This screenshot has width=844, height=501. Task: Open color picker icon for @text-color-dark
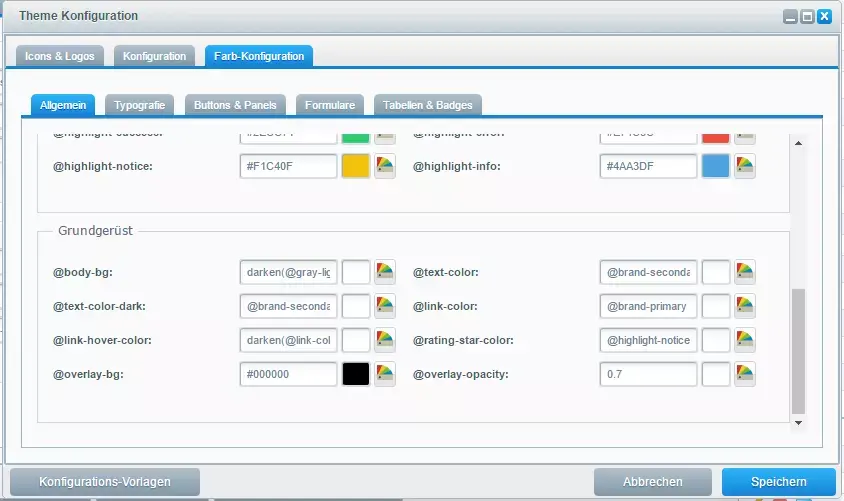[385, 306]
